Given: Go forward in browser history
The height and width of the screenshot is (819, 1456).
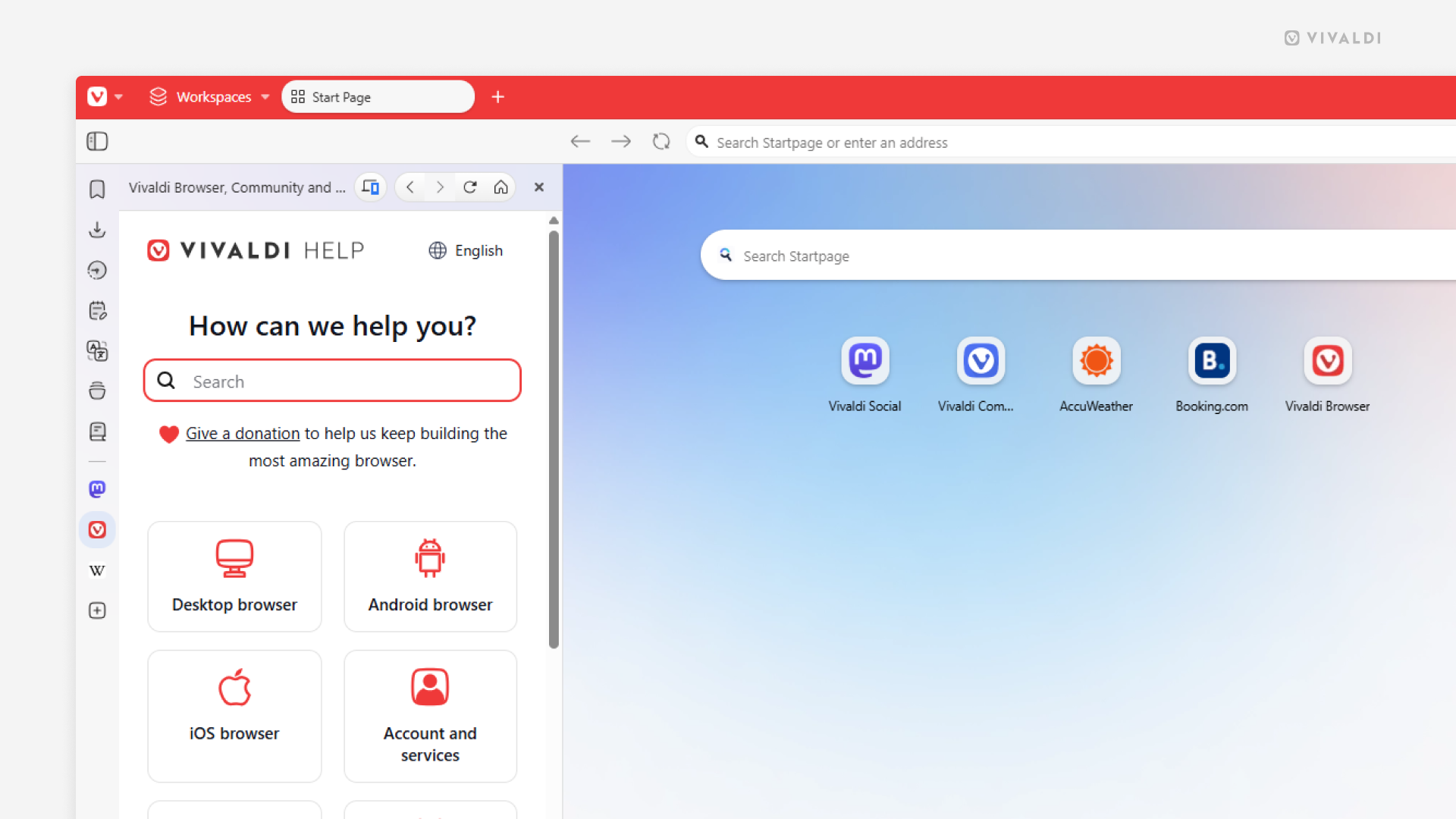Looking at the screenshot, I should [x=621, y=142].
